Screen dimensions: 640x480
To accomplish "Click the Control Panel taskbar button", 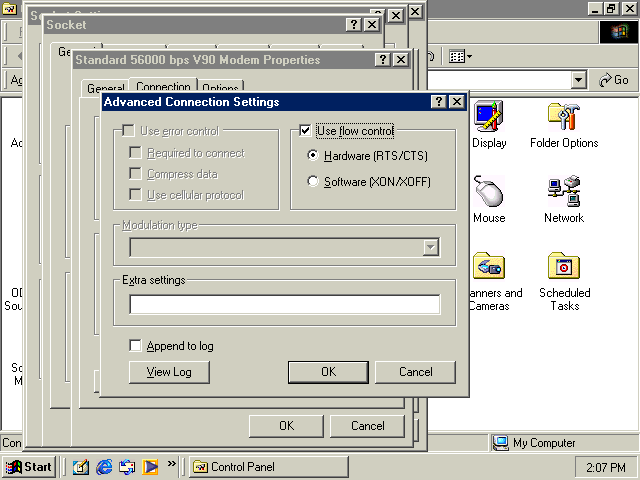I will tap(269, 467).
